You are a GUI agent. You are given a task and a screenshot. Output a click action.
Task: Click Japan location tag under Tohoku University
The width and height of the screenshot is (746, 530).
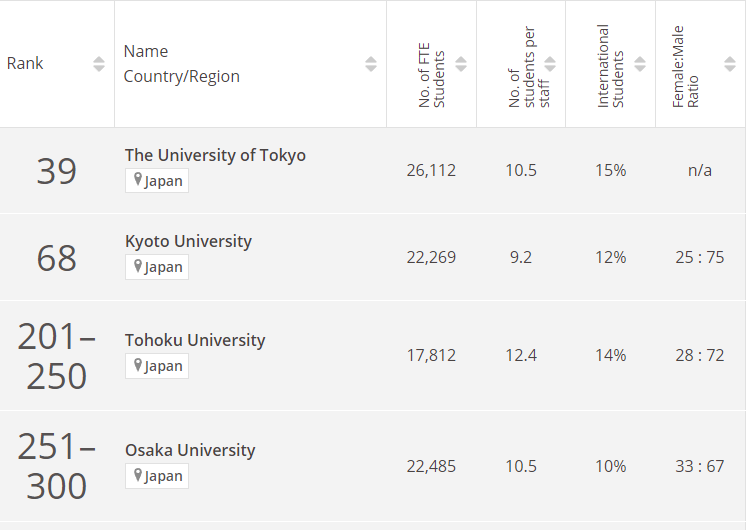coord(157,366)
